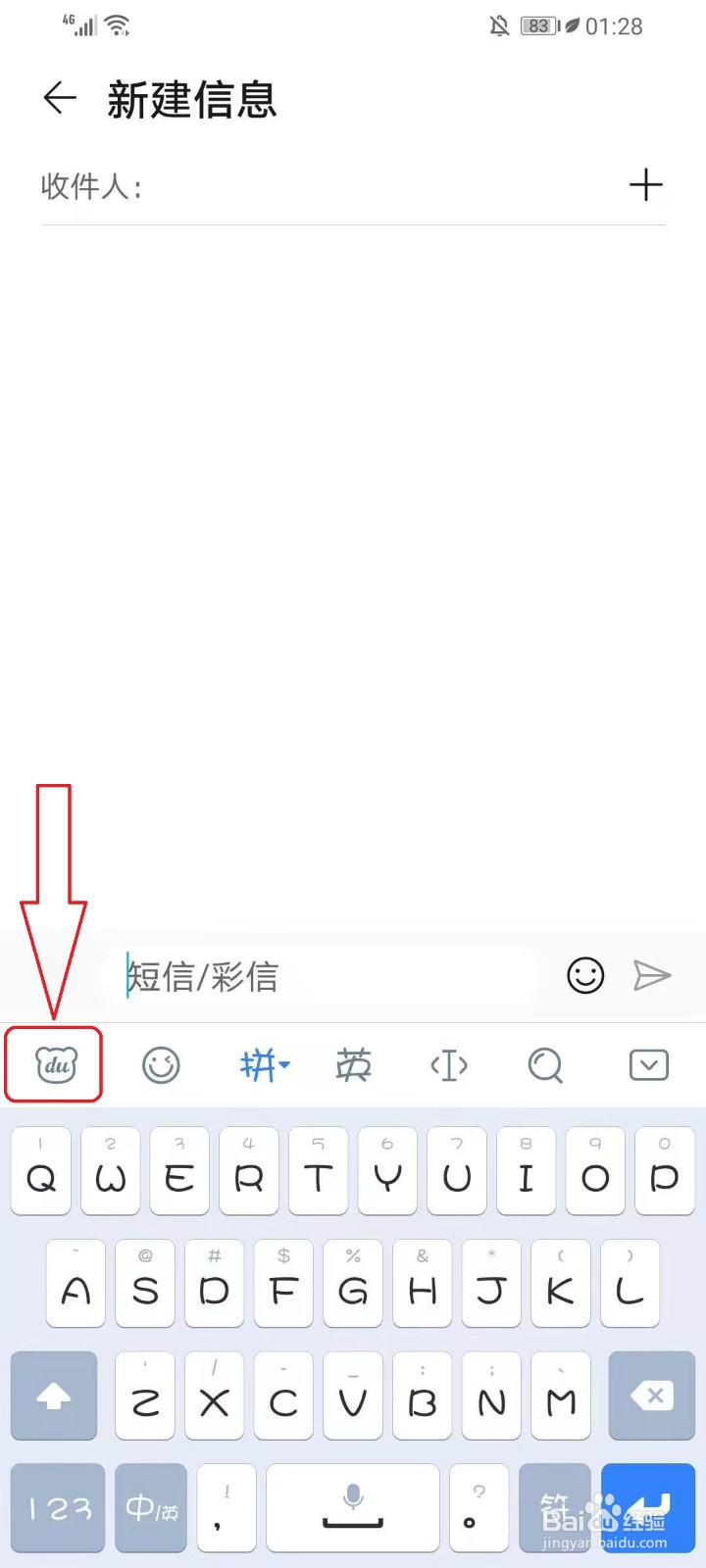
Task: Add recipient with the plus icon
Action: (645, 184)
